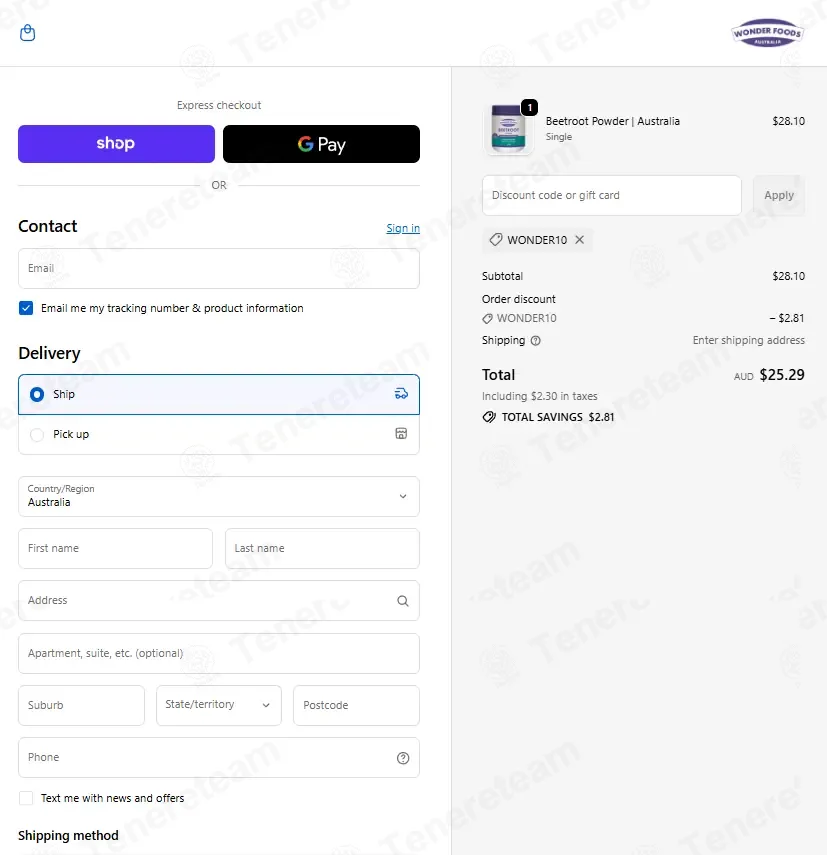Remove the WONDER10 discount code
The width and height of the screenshot is (827, 855).
coord(579,240)
